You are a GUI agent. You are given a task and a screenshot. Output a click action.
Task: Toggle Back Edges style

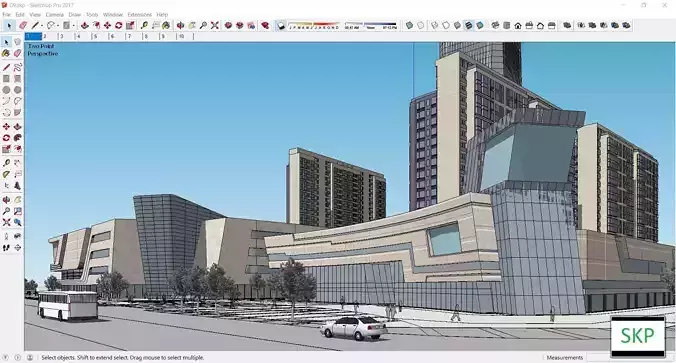click(x=420, y=25)
